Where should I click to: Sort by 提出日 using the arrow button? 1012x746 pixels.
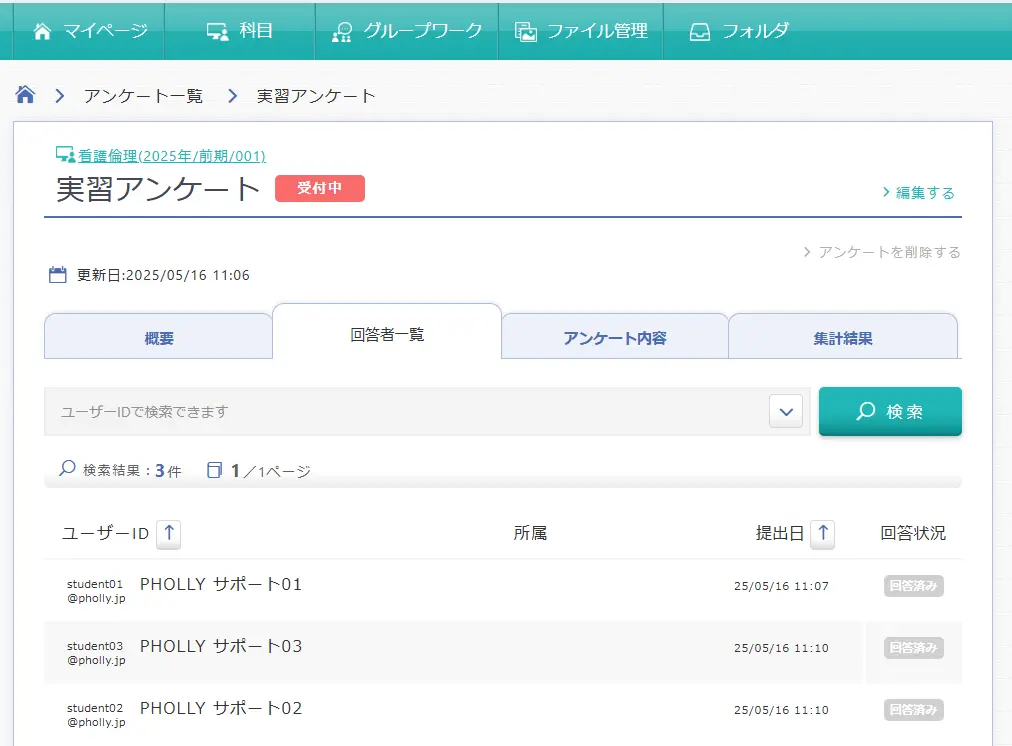(x=823, y=534)
